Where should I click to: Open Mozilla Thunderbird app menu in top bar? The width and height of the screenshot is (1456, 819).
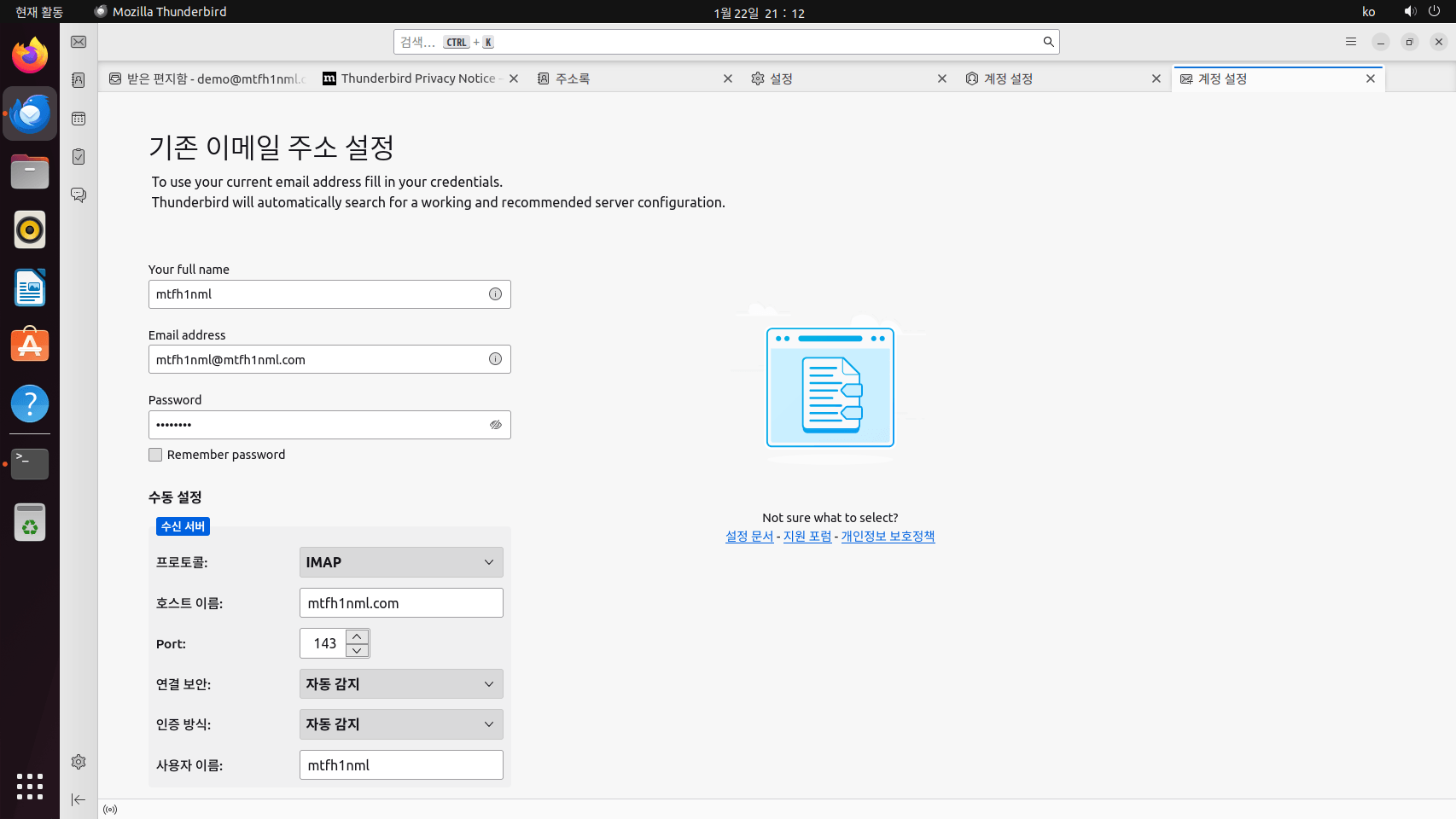pos(160,12)
